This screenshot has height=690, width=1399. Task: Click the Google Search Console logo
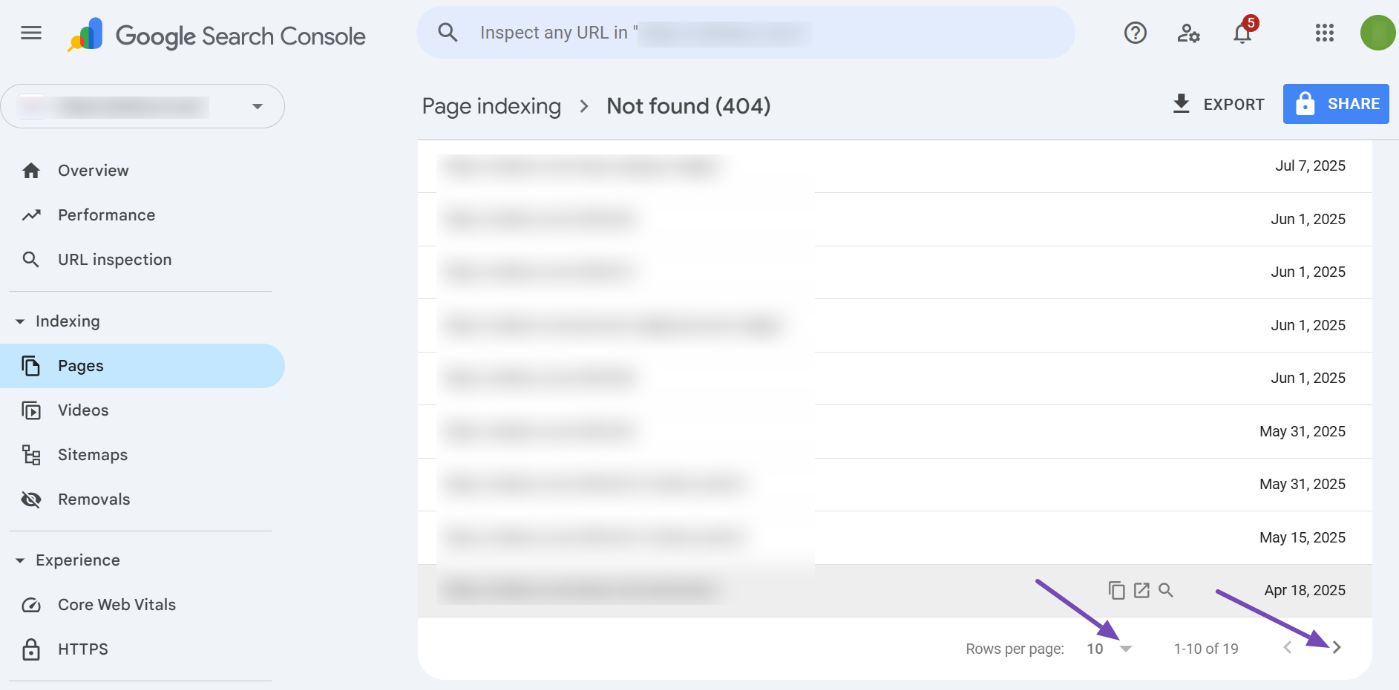pos(217,36)
